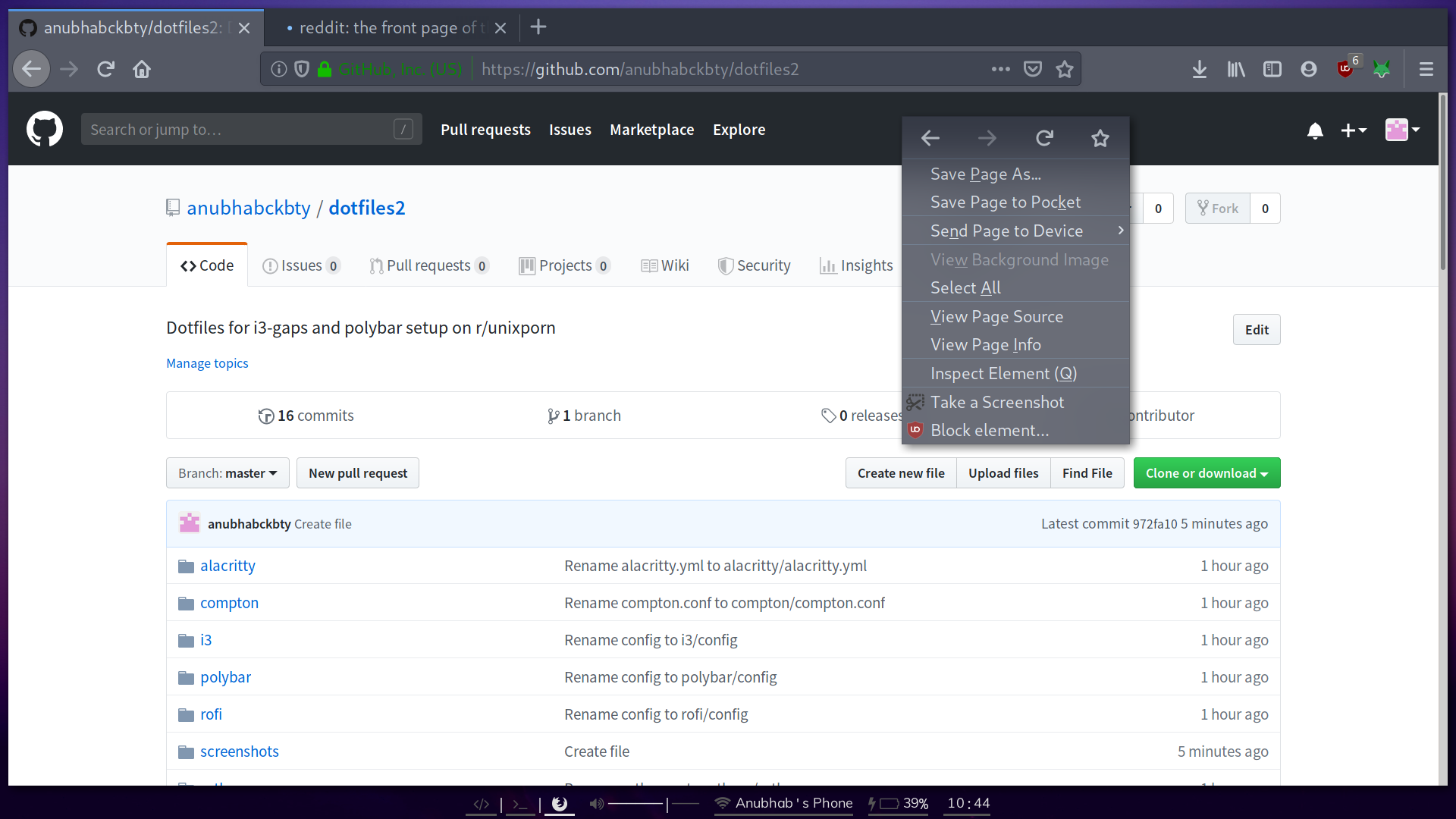Toggle the sidebar view icon

click(x=1272, y=69)
